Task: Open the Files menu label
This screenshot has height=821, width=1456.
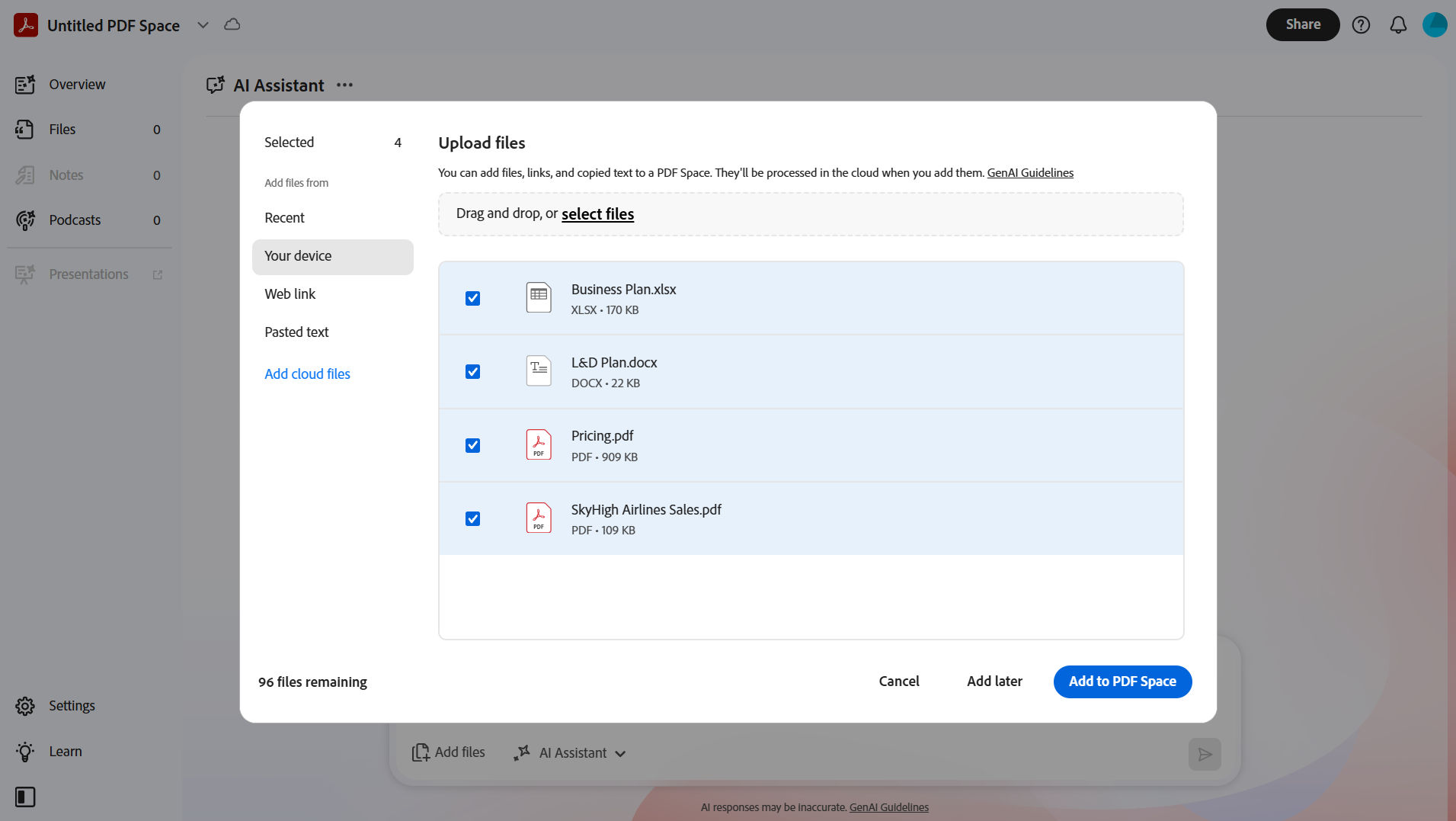Action: [x=62, y=130]
